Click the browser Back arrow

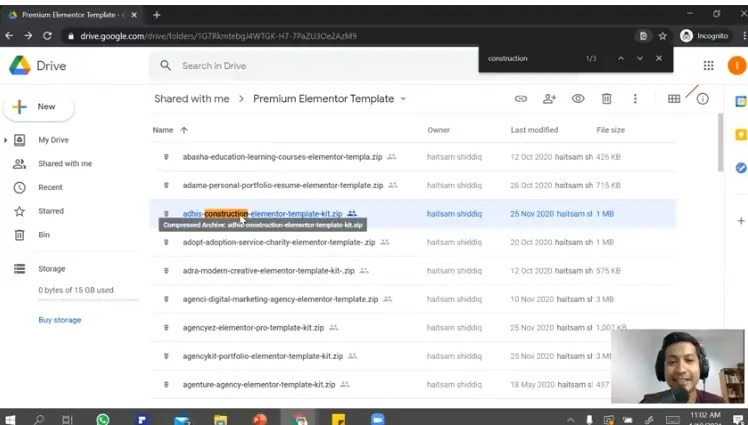[9, 36]
